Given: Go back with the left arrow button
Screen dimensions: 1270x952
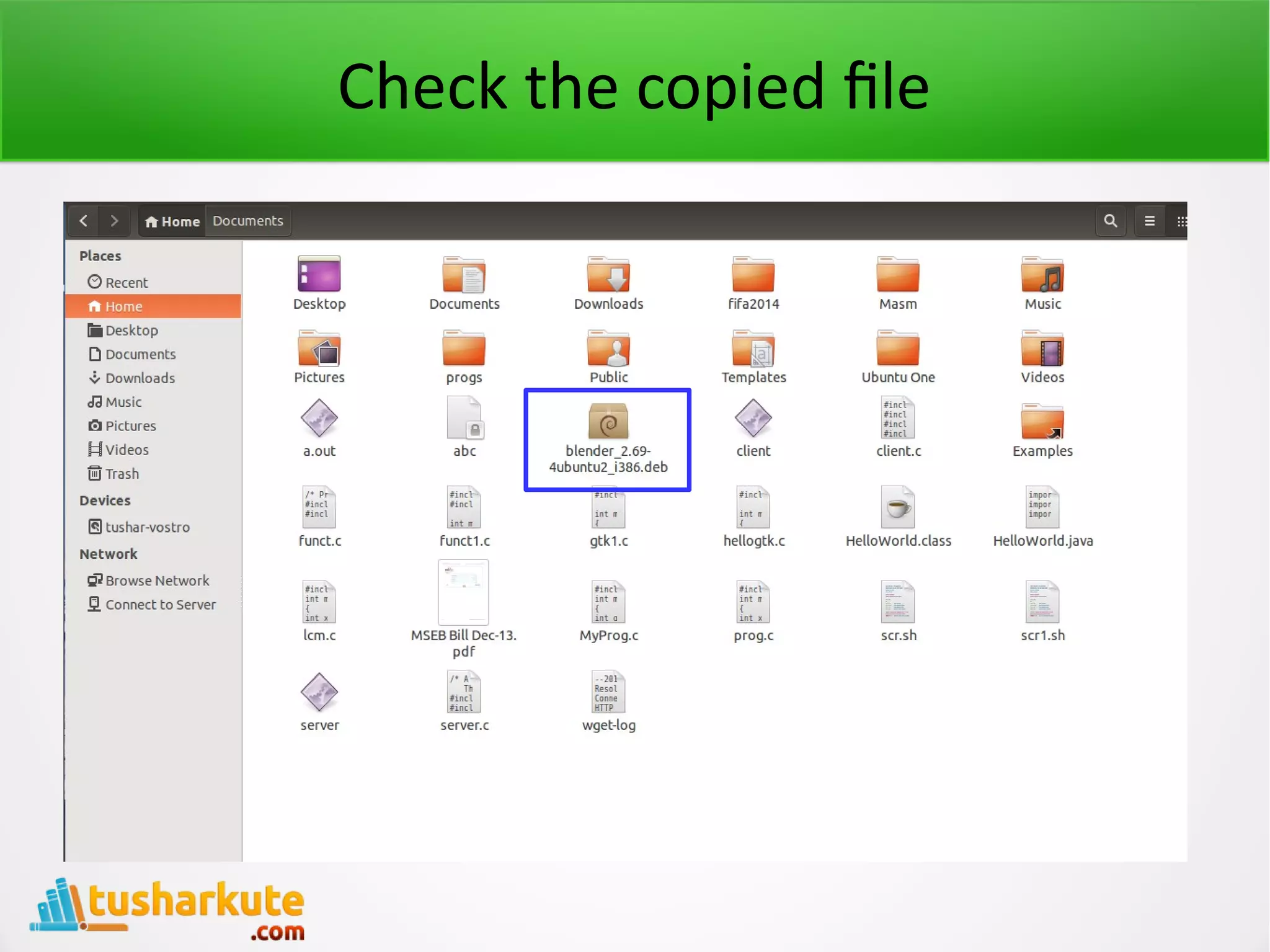Looking at the screenshot, I should (x=84, y=221).
